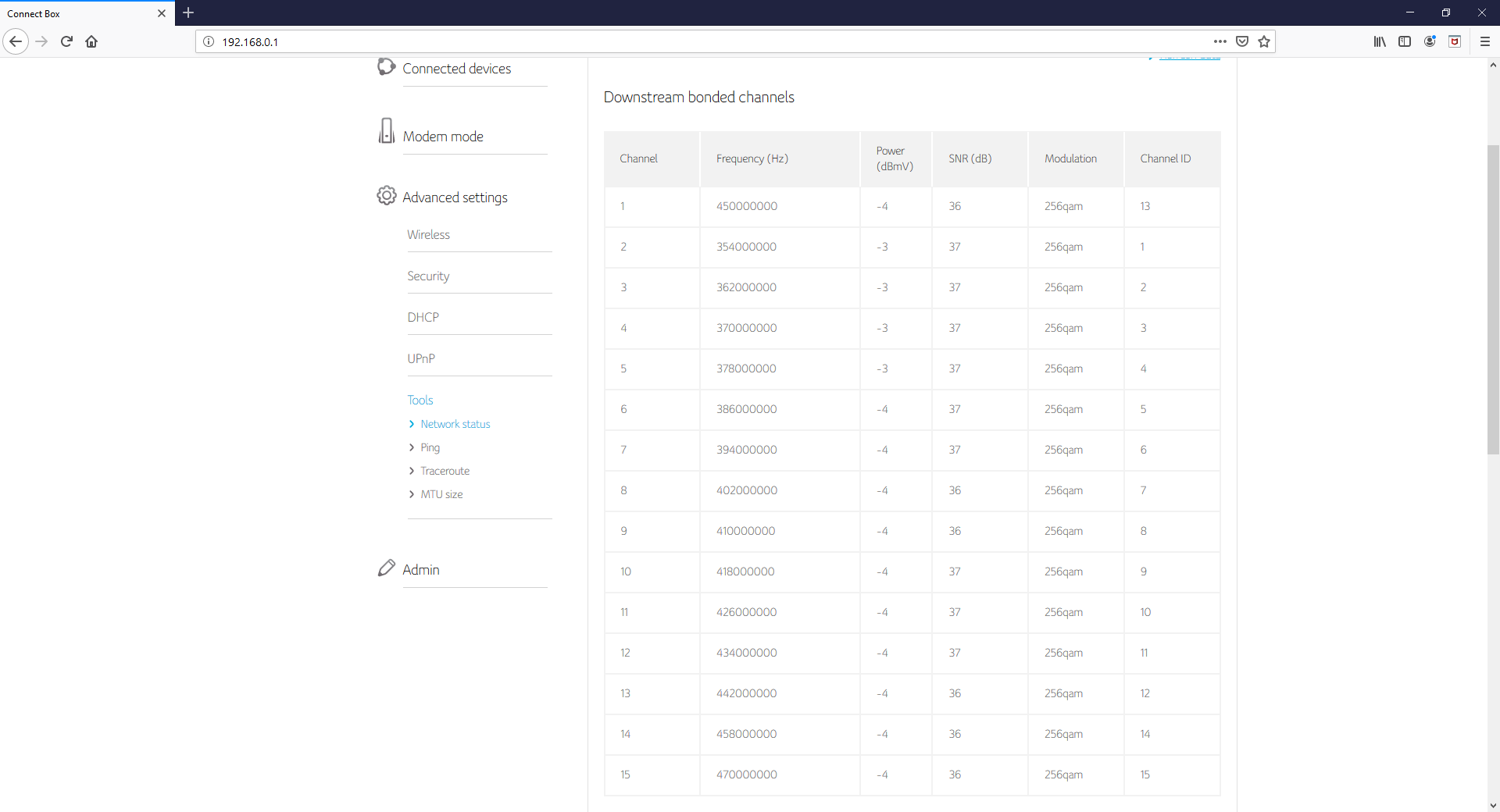Viewport: 1500px width, 812px height.
Task: Click the Admin pencil icon
Action: pyautogui.click(x=386, y=568)
